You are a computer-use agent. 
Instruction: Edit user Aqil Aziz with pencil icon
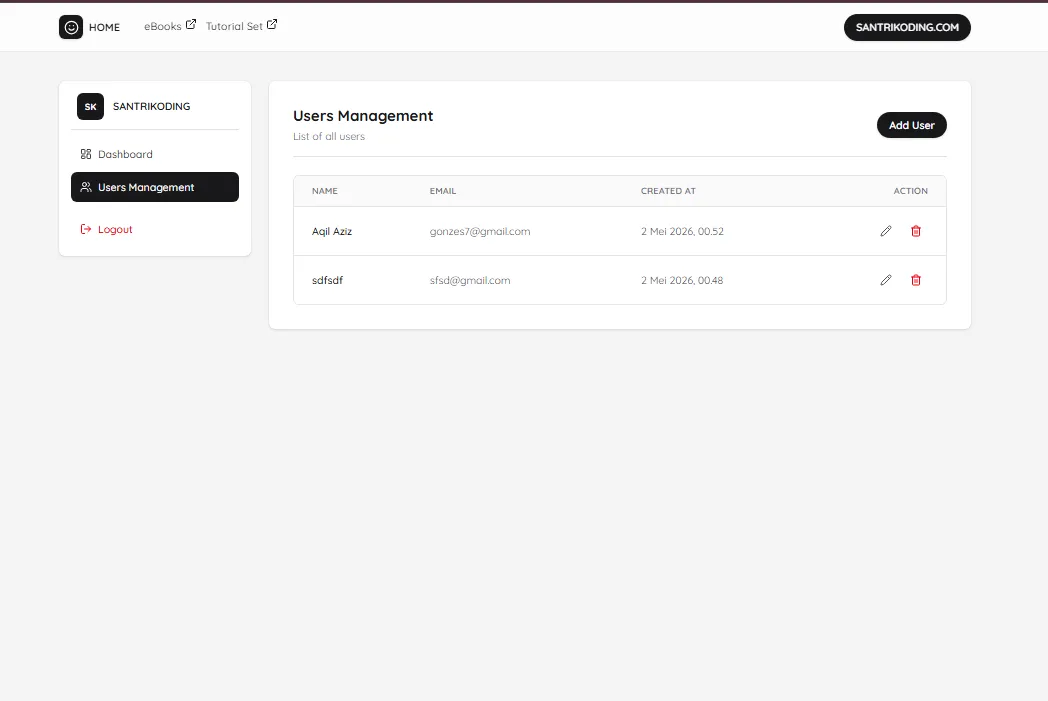(886, 231)
